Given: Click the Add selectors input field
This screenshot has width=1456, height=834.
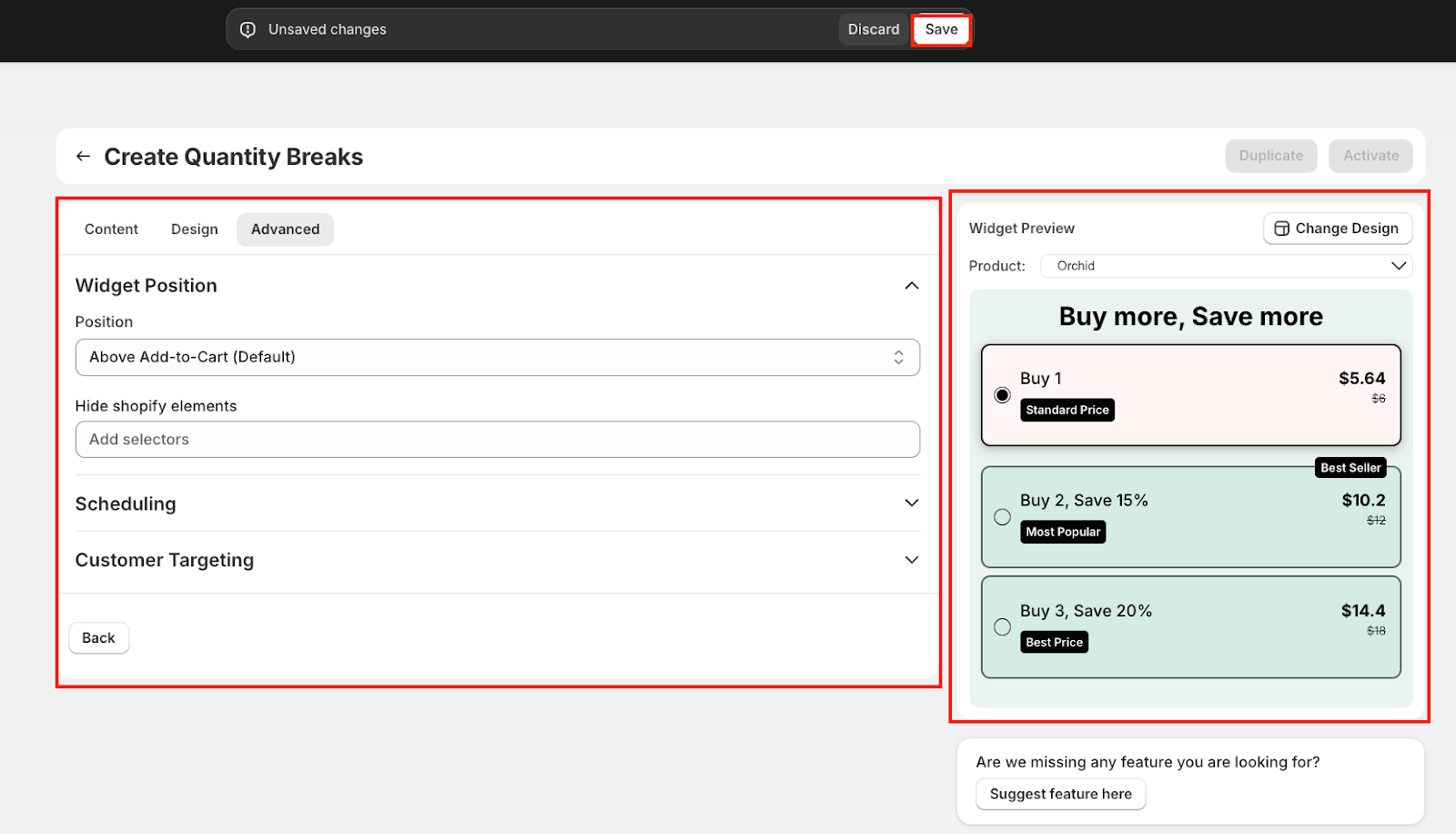Looking at the screenshot, I should (497, 440).
